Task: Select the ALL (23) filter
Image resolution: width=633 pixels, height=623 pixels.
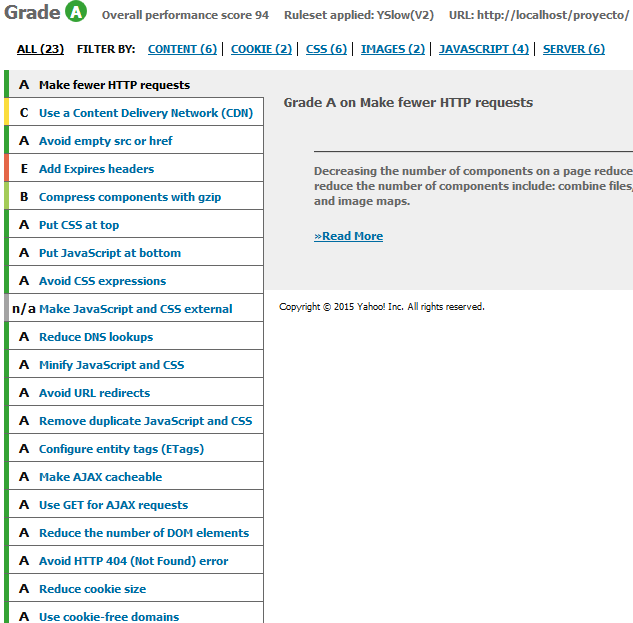Action: pos(40,49)
